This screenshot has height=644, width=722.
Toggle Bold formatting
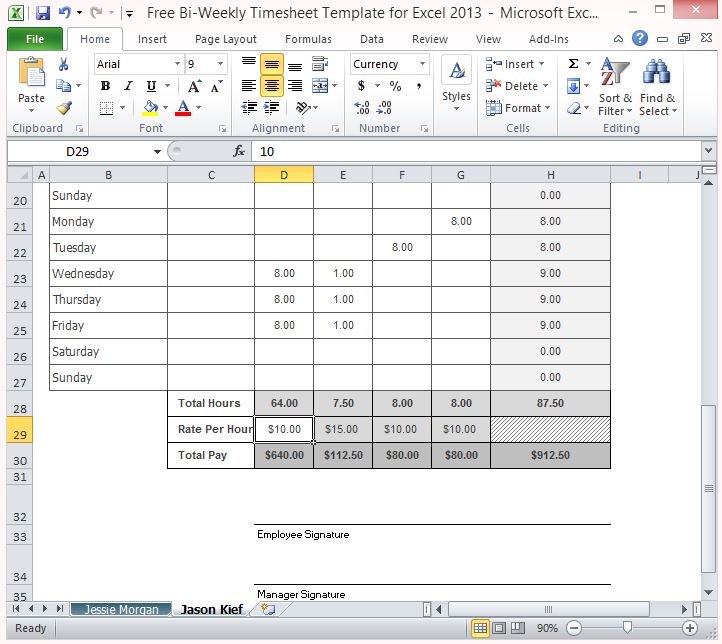tap(105, 86)
